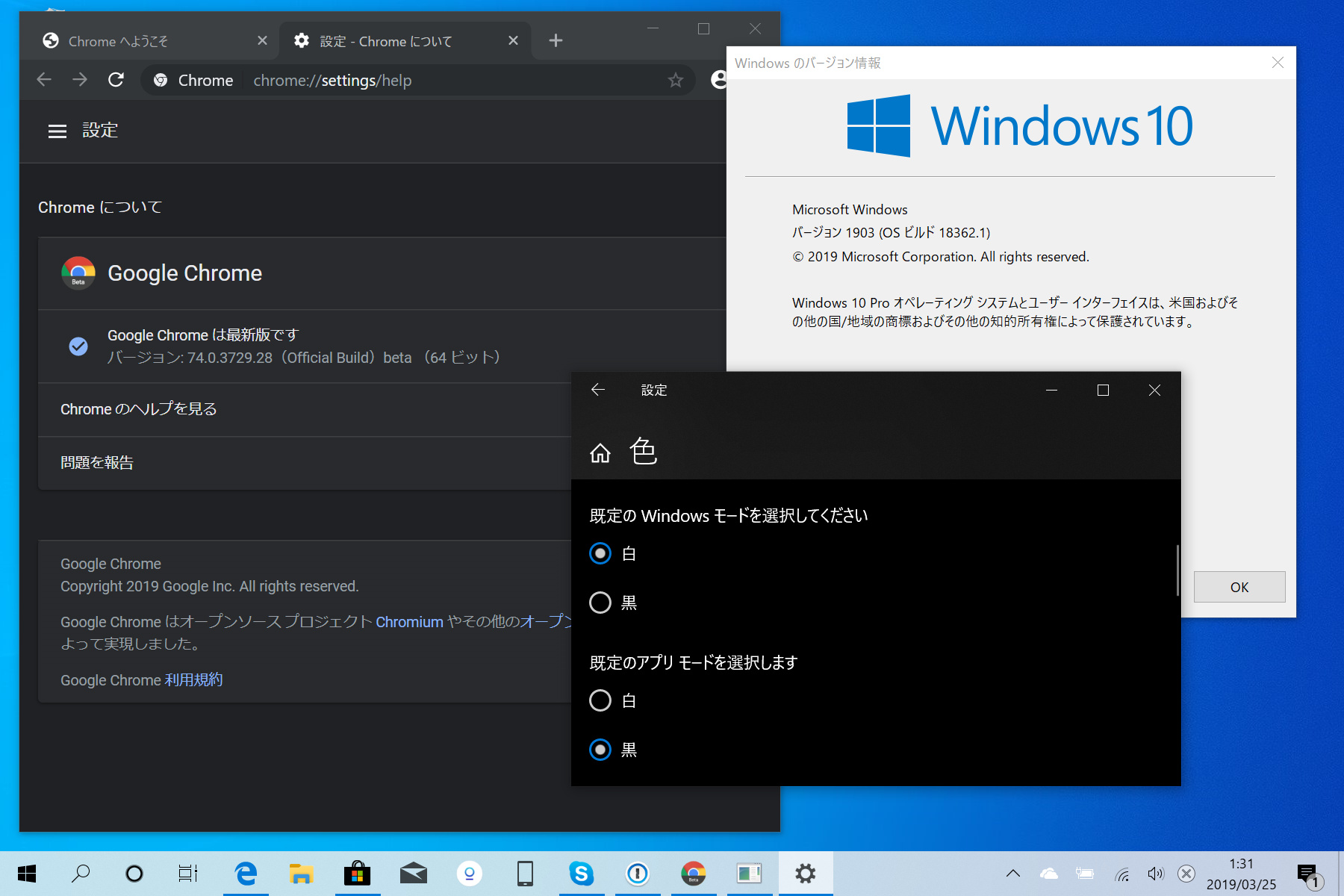1344x896 pixels.
Task: Open 1Password from the taskbar
Action: (637, 873)
